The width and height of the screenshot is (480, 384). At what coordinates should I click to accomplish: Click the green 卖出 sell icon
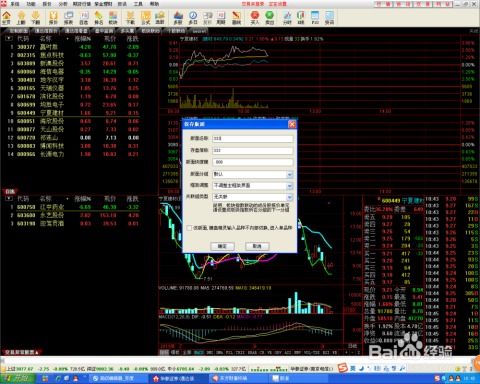tap(269, 17)
